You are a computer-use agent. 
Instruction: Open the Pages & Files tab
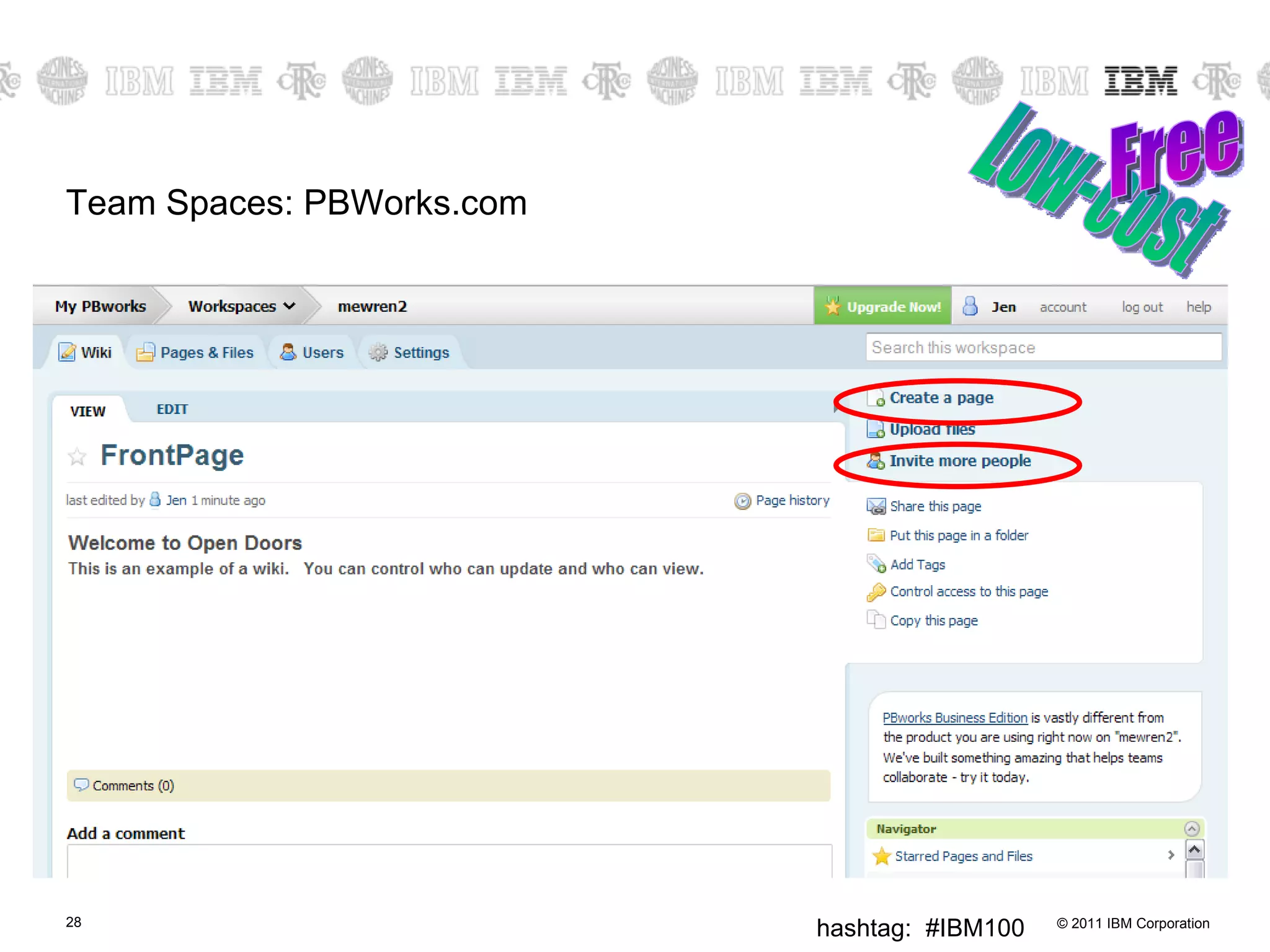coord(195,352)
